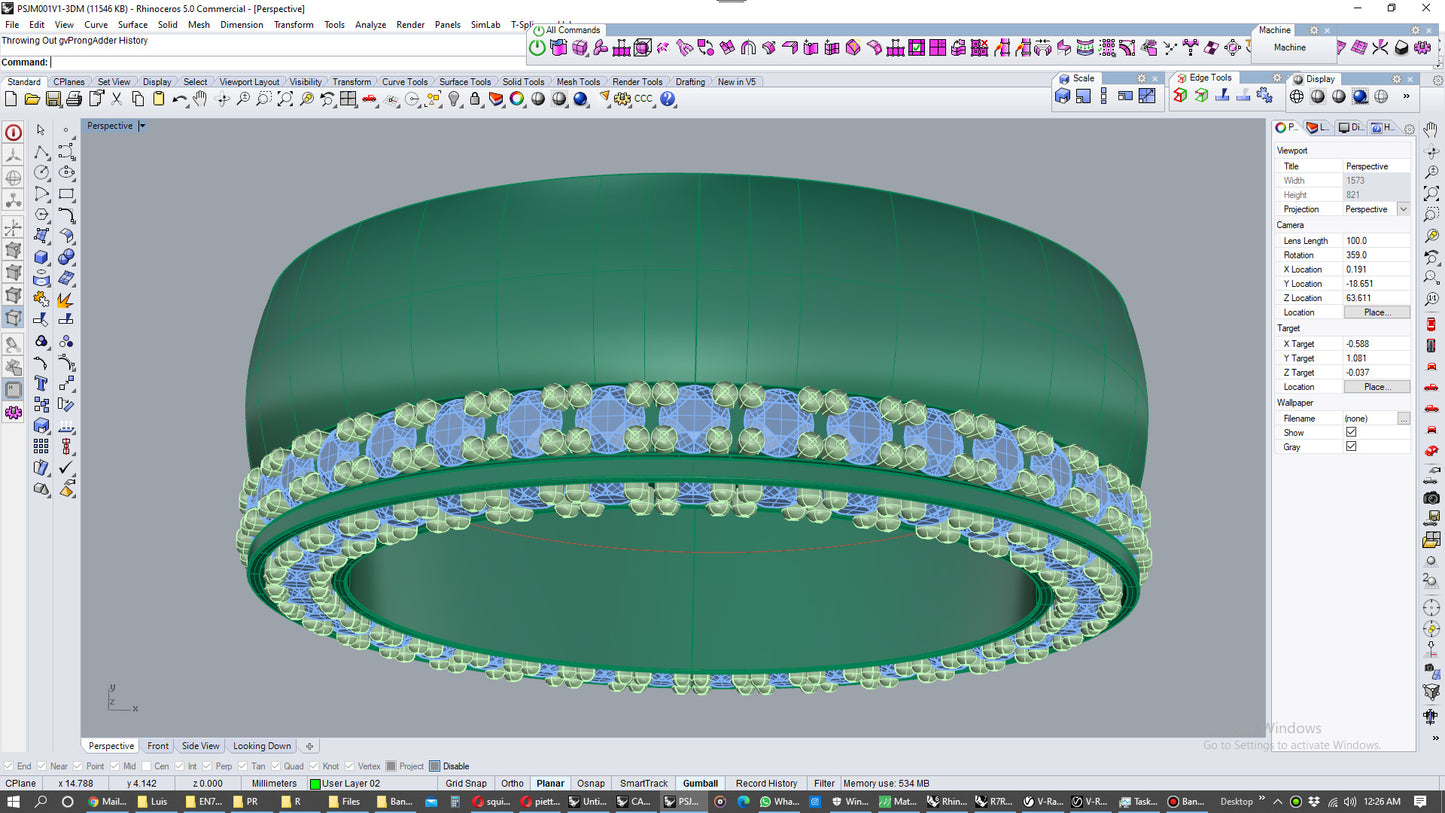This screenshot has height=813, width=1445.
Task: Open the Analyze menu
Action: 370,25
